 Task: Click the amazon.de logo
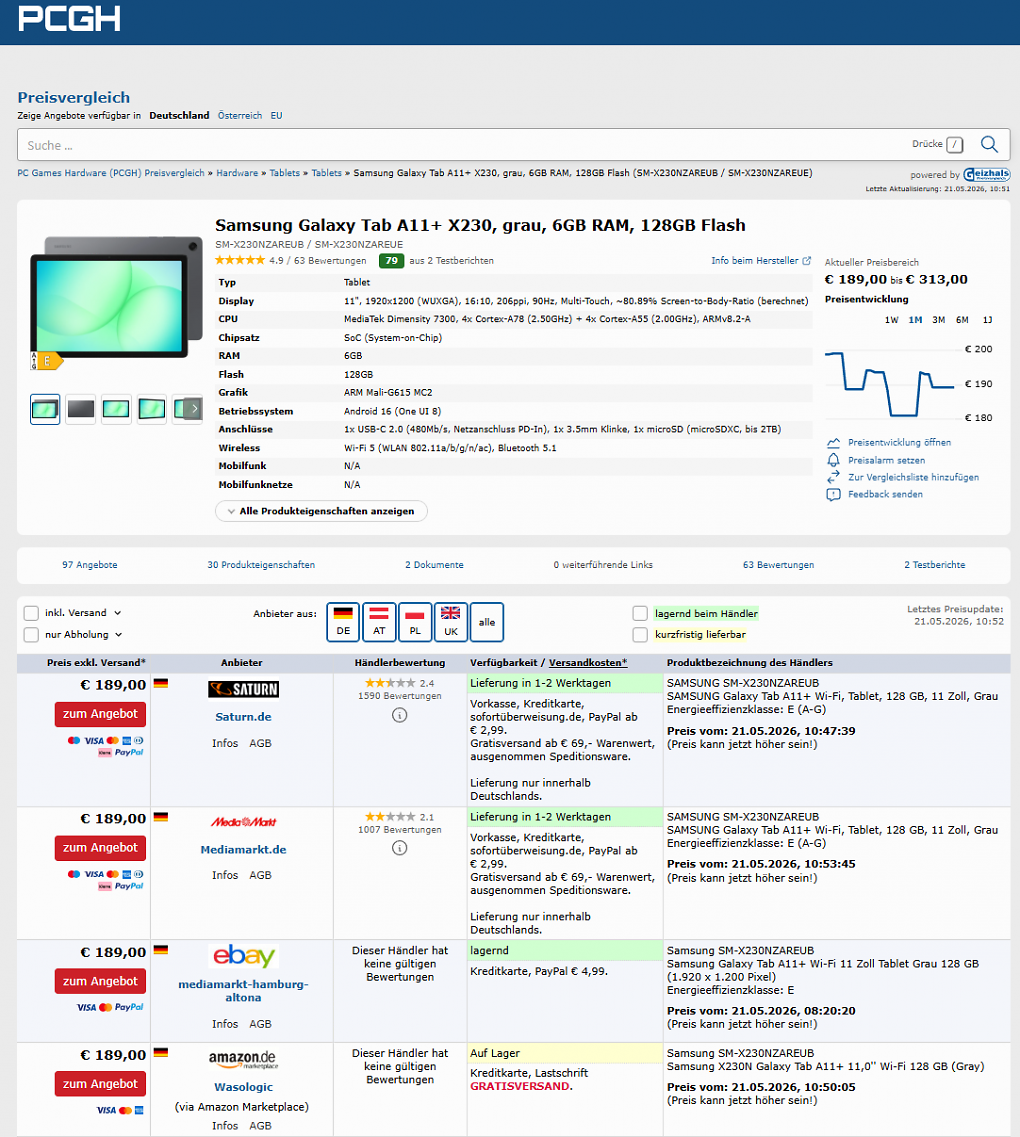coord(242,1059)
